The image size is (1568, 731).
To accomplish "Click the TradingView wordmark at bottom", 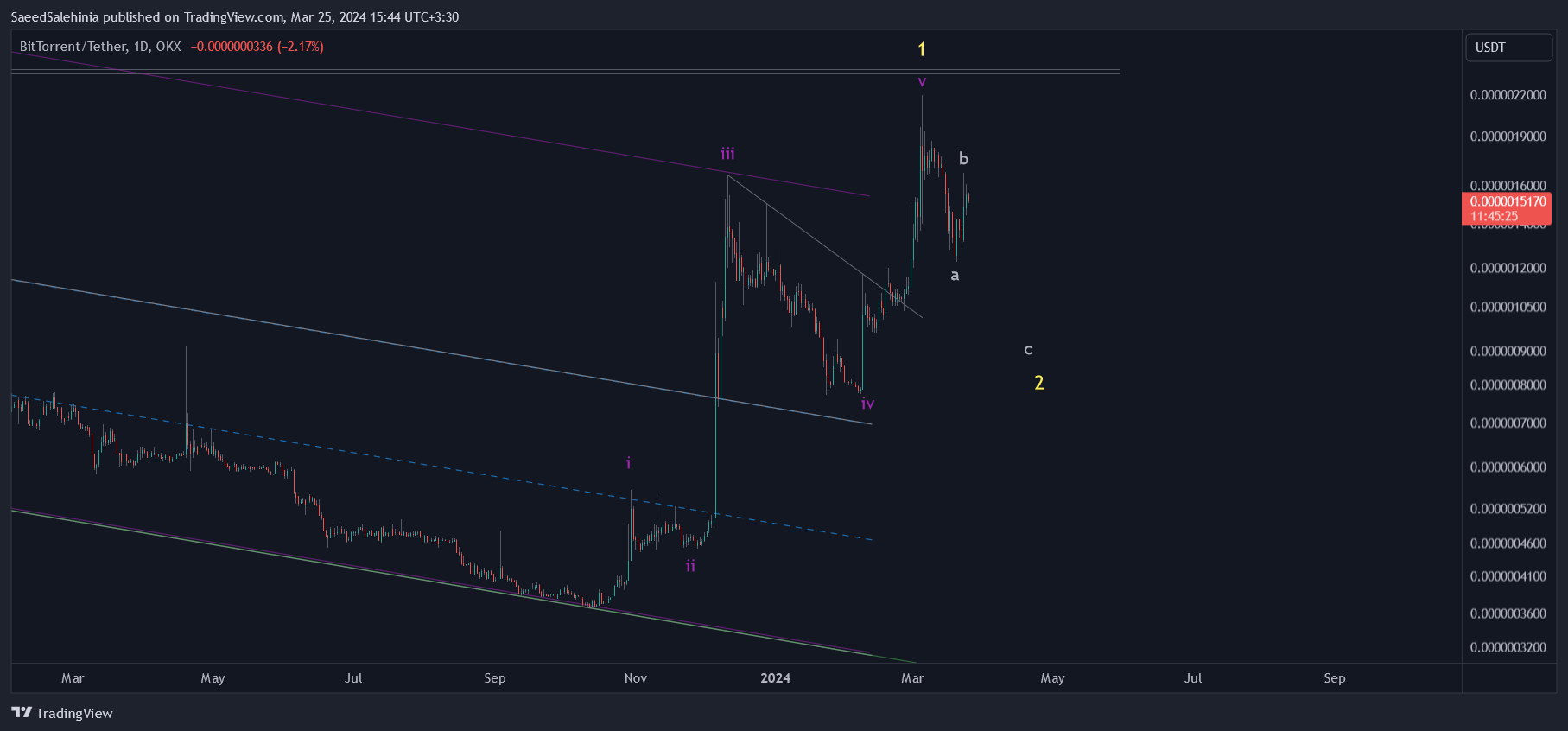I will tap(74, 713).
